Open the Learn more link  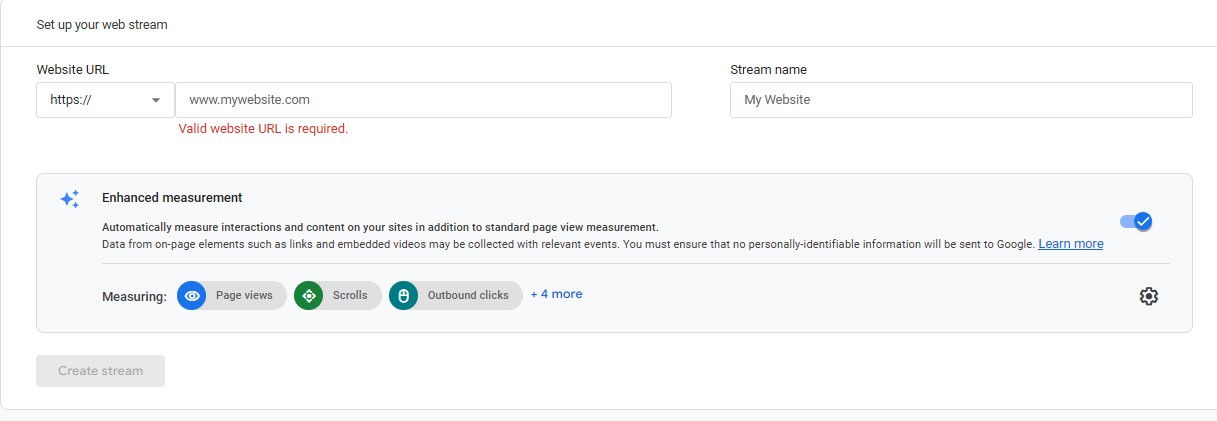tap(1071, 244)
